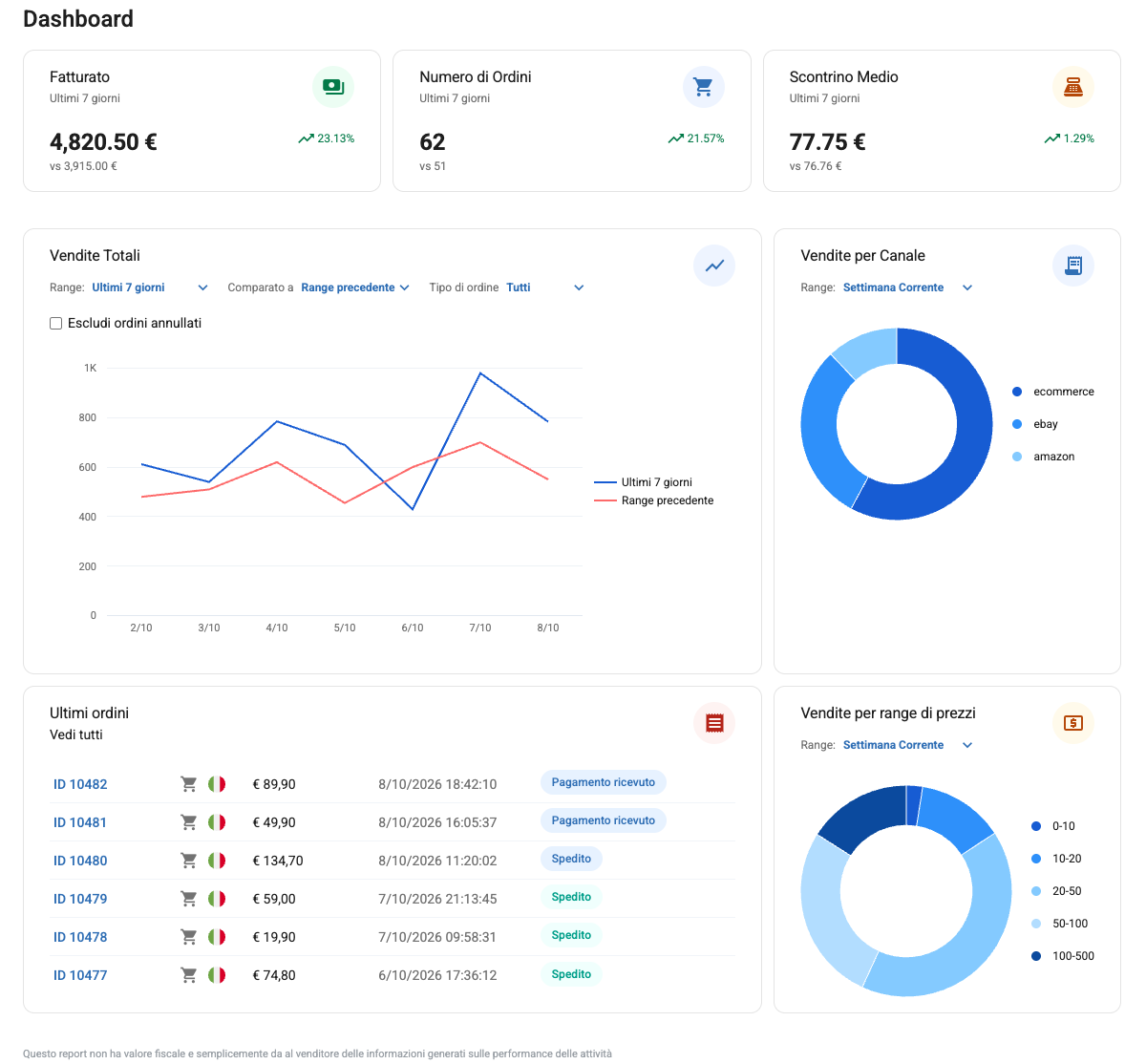The height and width of the screenshot is (1064, 1125).
Task: Open order ID 10477
Action: tap(80, 975)
